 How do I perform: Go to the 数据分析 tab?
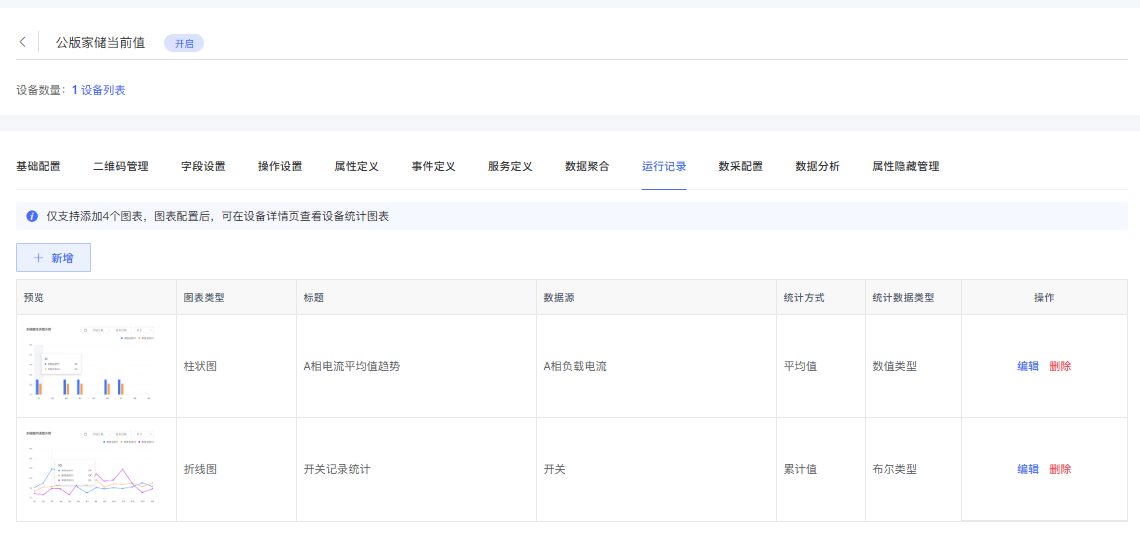pyautogui.click(x=817, y=166)
